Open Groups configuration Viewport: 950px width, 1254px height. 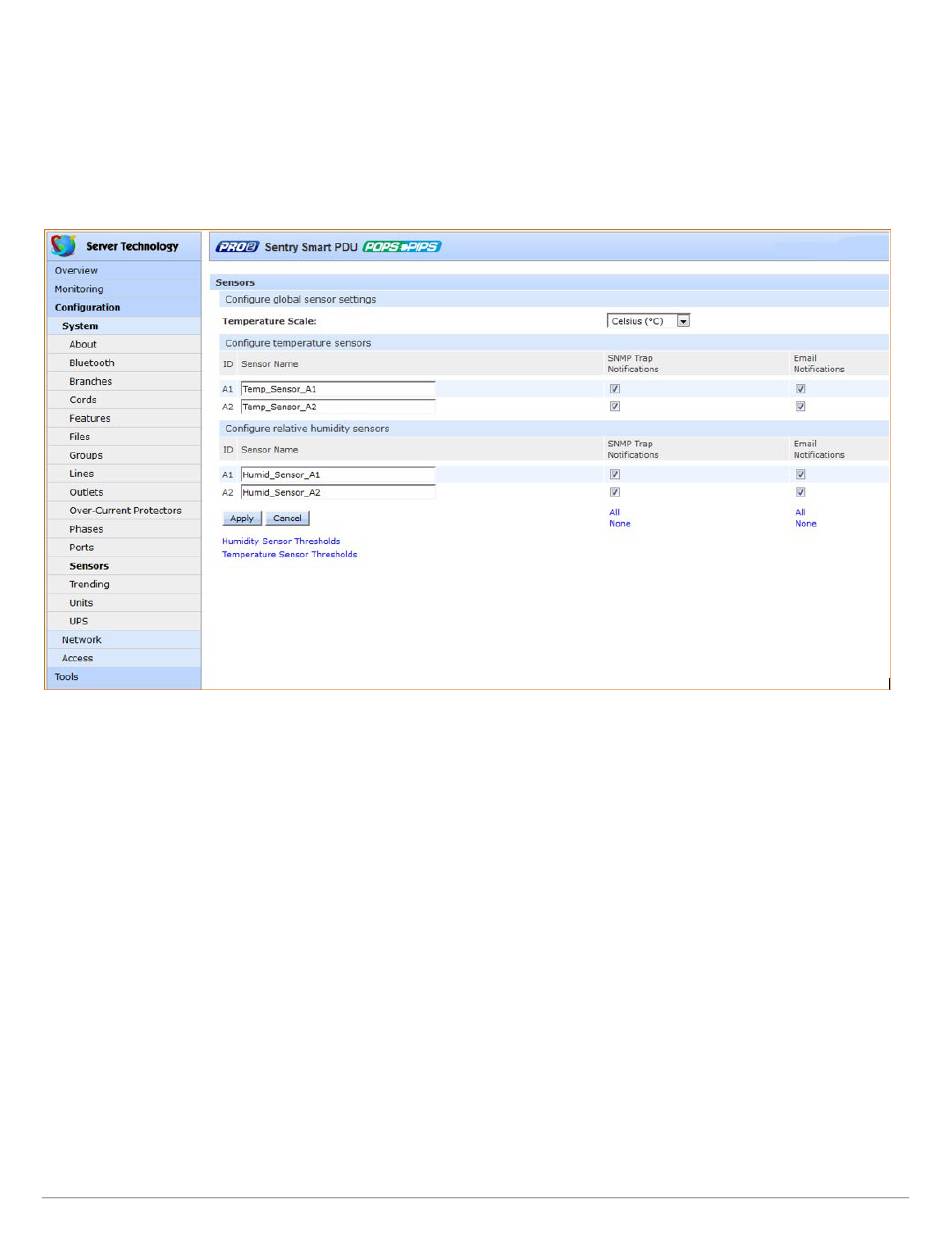124,456
